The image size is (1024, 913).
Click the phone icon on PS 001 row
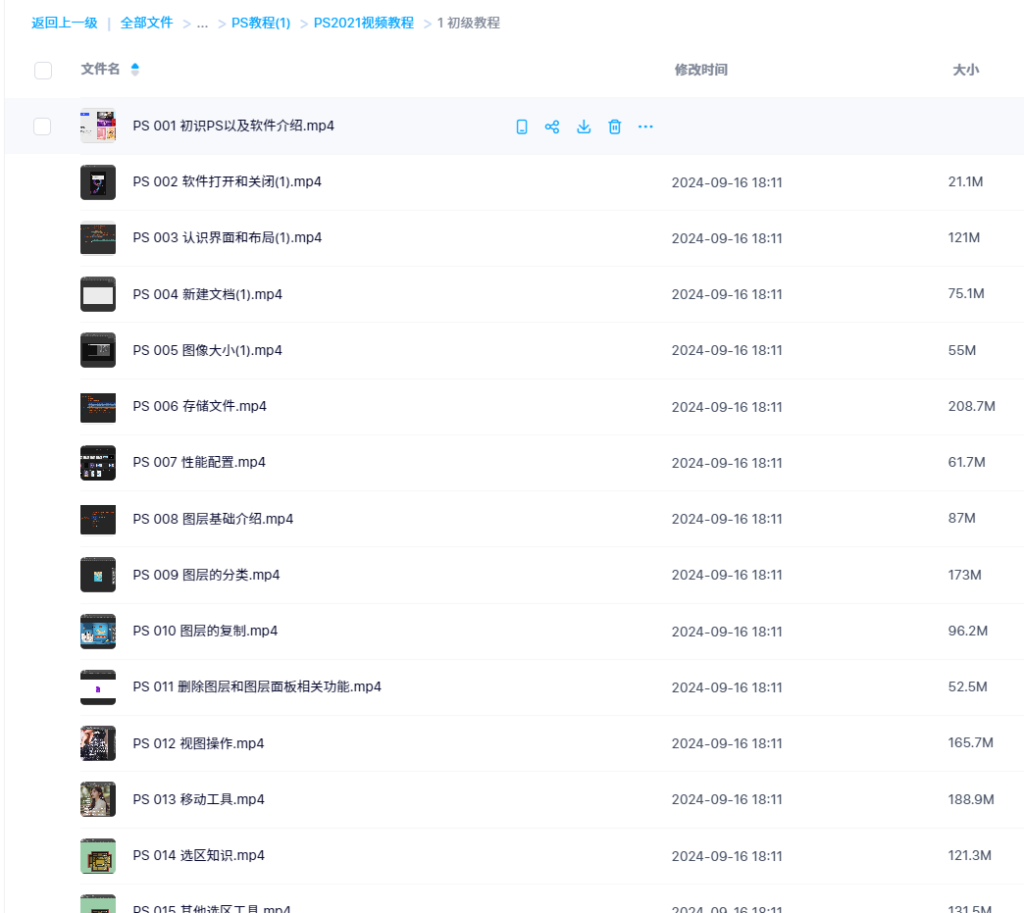point(521,127)
